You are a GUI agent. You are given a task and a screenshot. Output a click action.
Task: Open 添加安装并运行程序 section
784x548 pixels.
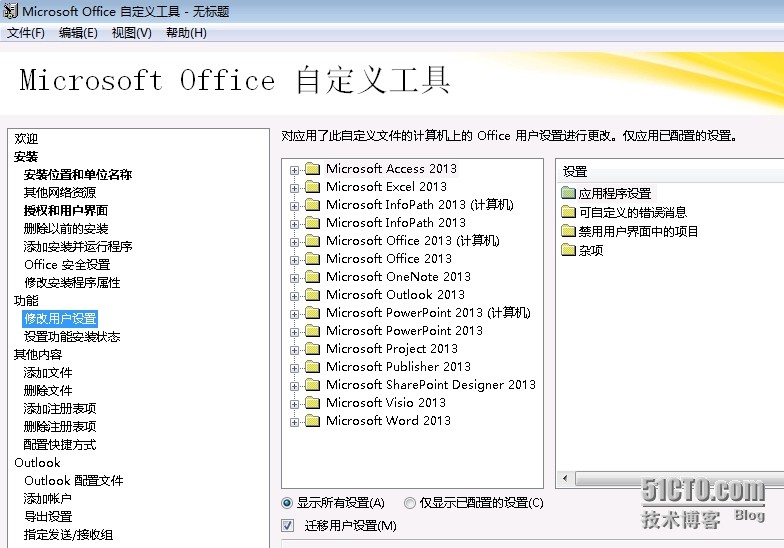[78, 246]
